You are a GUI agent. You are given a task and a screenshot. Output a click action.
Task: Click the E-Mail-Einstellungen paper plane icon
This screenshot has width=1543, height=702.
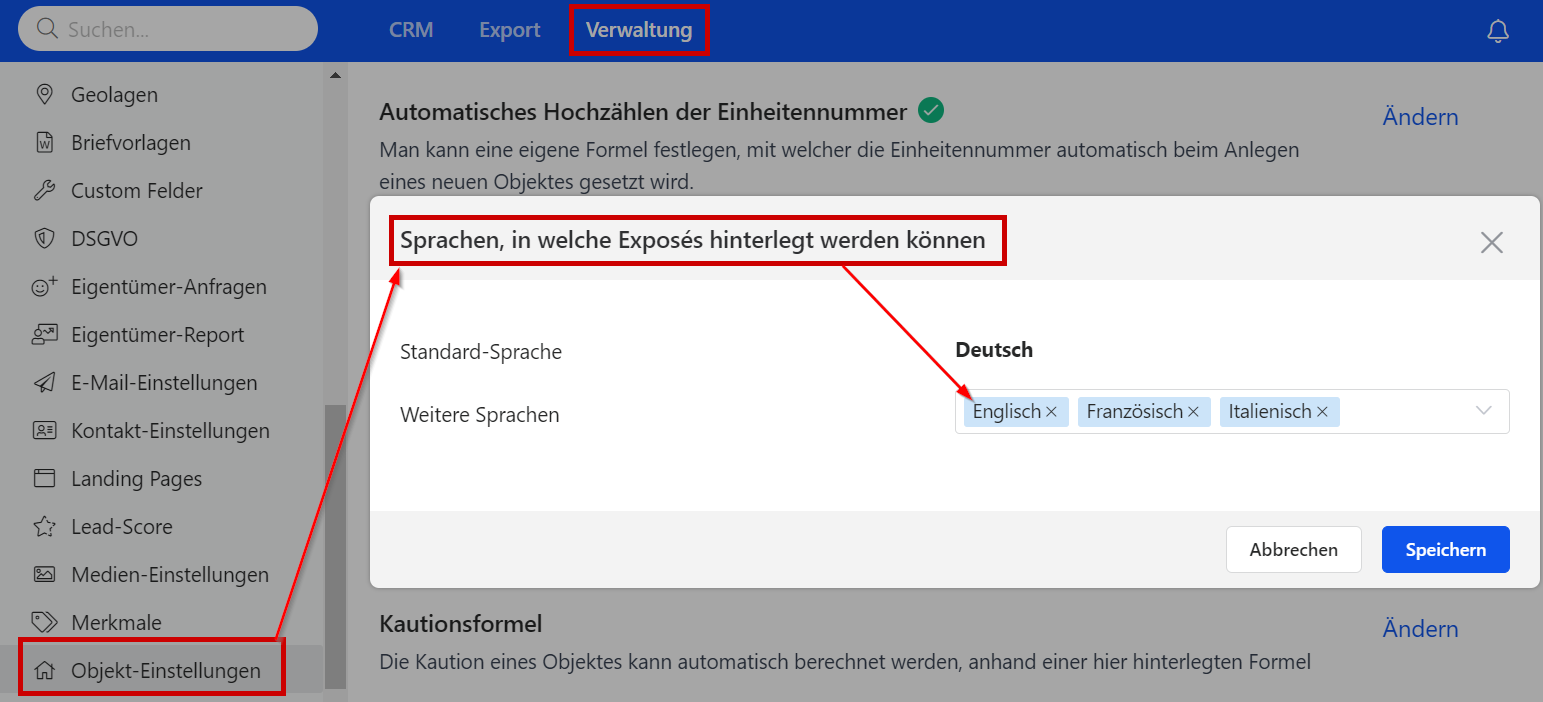[x=44, y=383]
